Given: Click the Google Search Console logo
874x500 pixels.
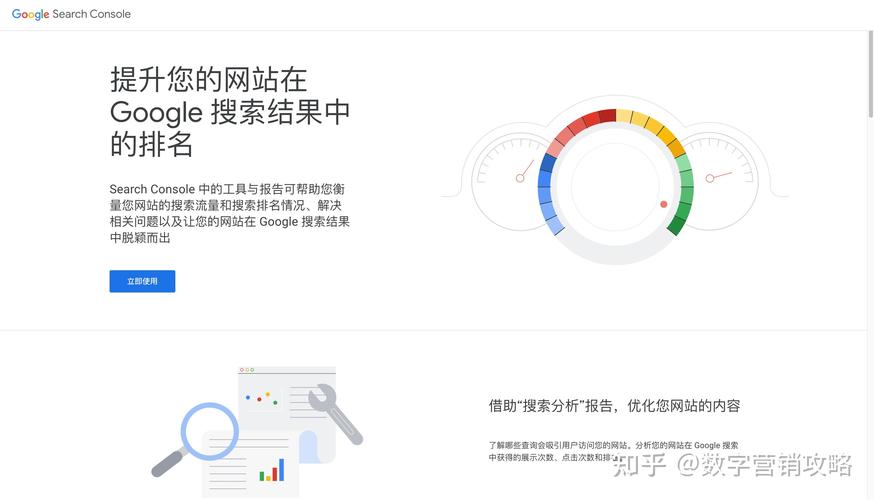Looking at the screenshot, I should click(x=71, y=14).
